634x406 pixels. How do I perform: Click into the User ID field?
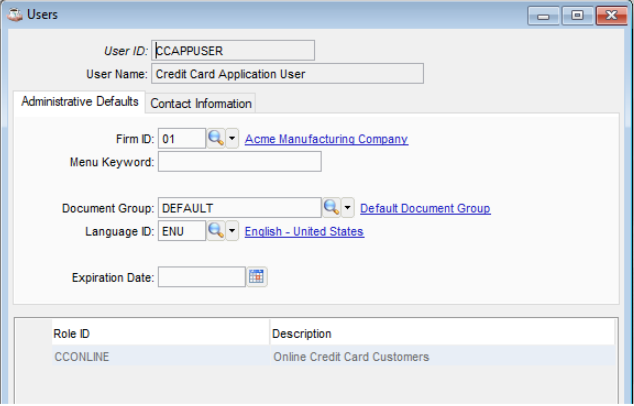tap(233, 50)
